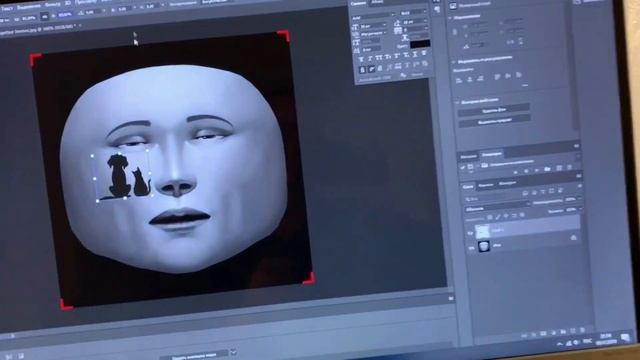
Task: Click the record button in Actions panel
Action: tap(526, 171)
